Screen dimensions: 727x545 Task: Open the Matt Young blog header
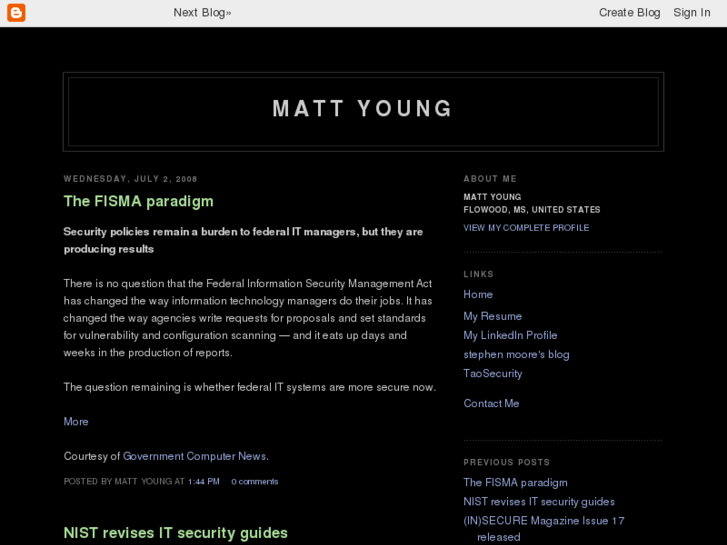click(x=363, y=109)
